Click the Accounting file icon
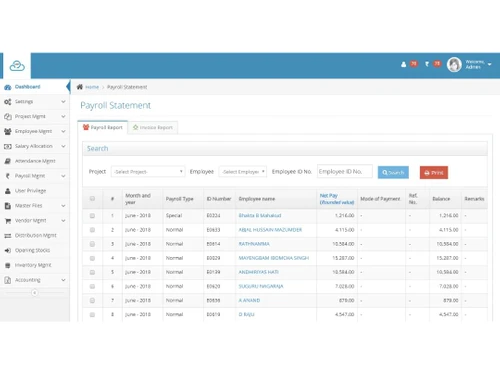 (x=7, y=280)
